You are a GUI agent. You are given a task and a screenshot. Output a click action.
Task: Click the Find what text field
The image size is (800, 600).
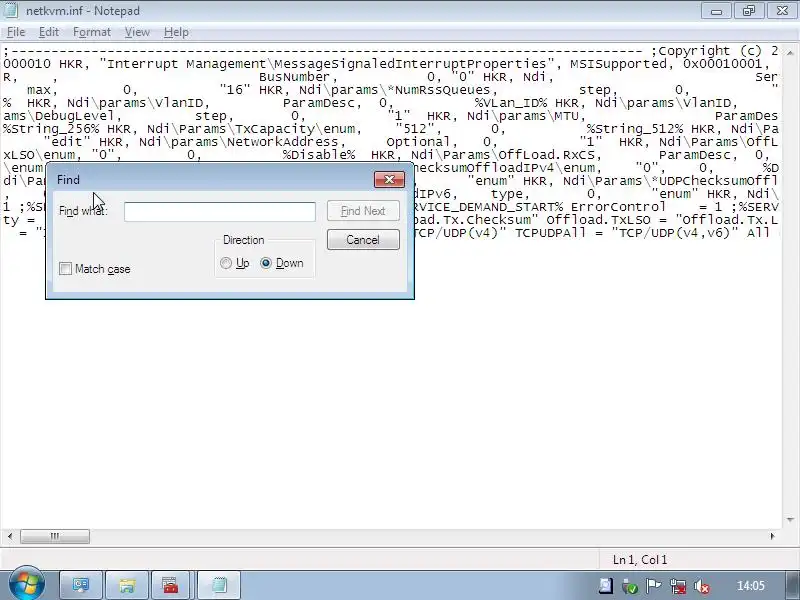(x=219, y=212)
